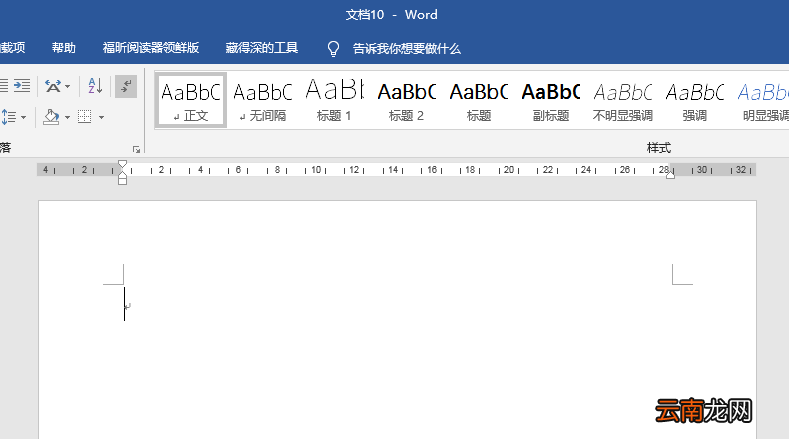Click in the document page body
This screenshot has width=789, height=439.
pyautogui.click(x=398, y=320)
